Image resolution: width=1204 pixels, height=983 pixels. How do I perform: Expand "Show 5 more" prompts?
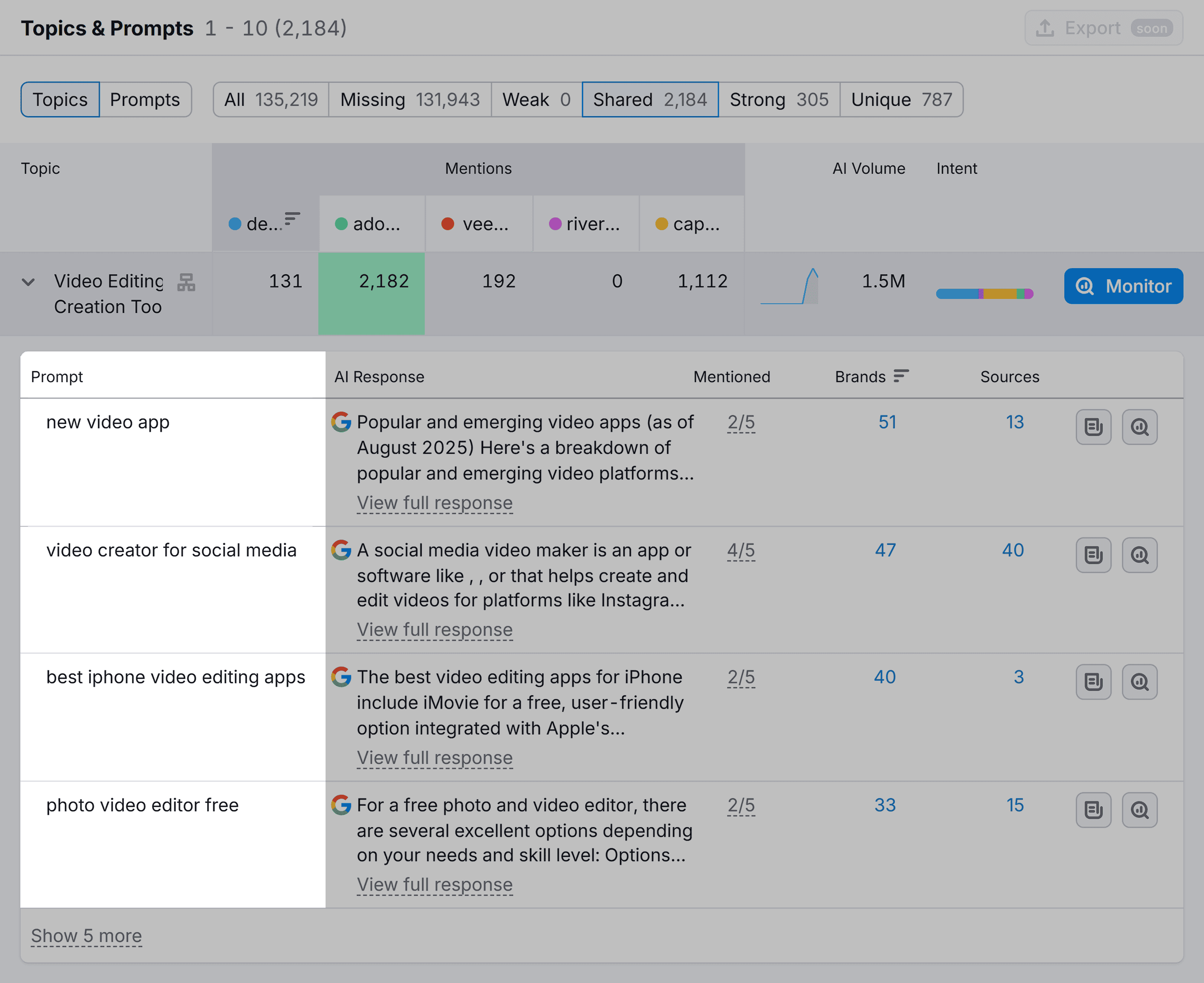coord(86,935)
